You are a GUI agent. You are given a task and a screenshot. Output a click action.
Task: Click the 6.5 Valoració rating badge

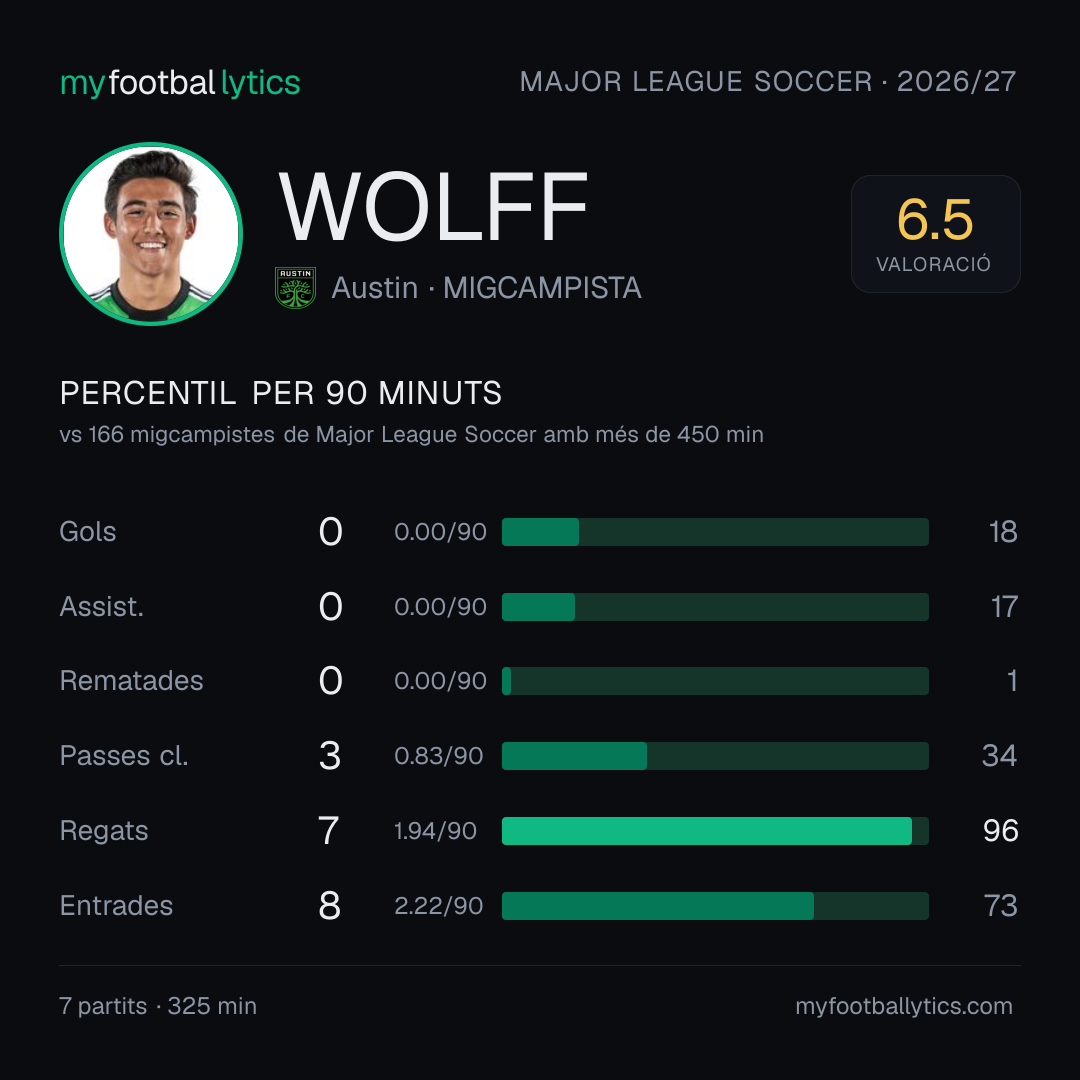click(935, 234)
